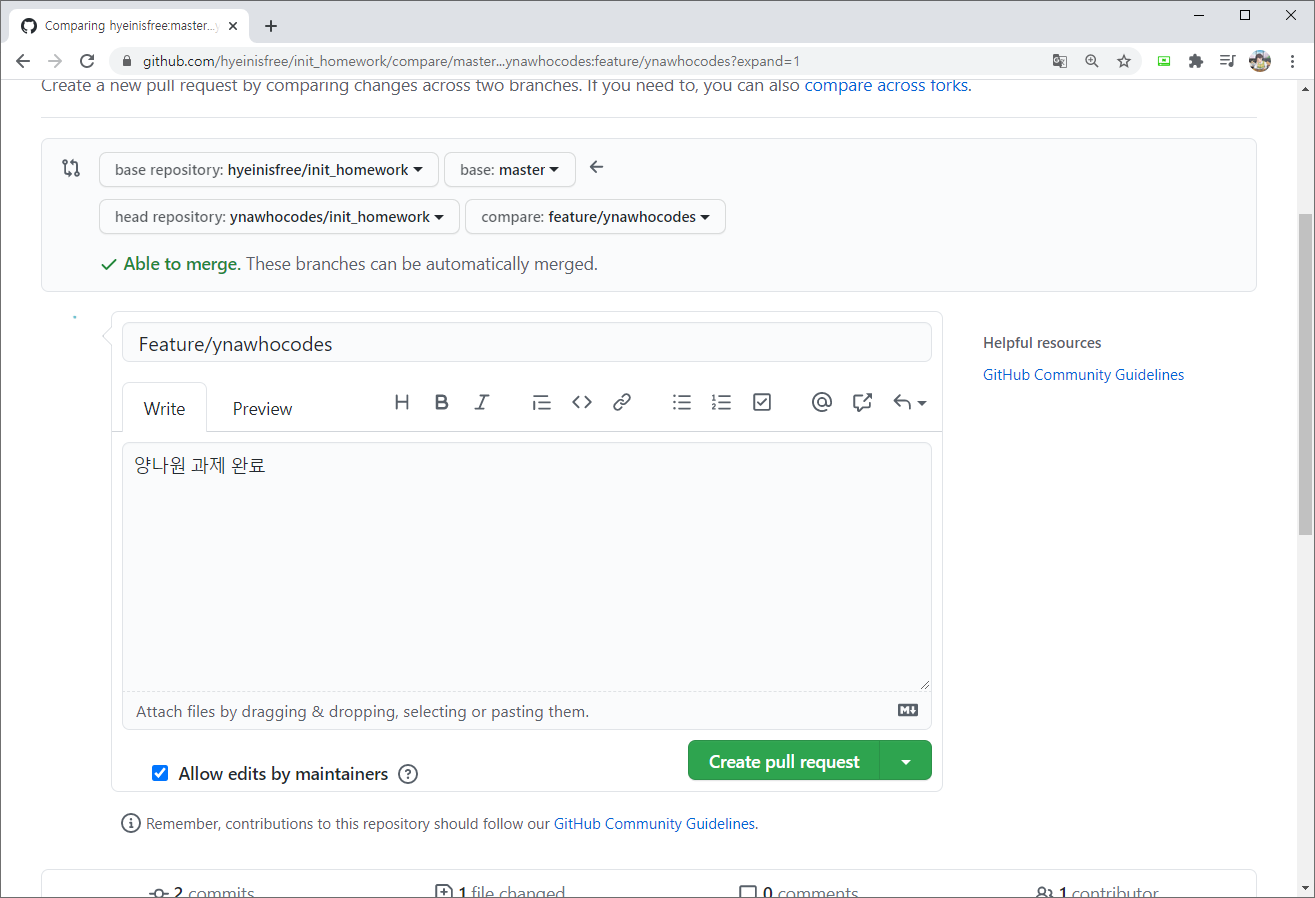1315x898 pixels.
Task: Open the translate page icon
Action: coord(1060,61)
